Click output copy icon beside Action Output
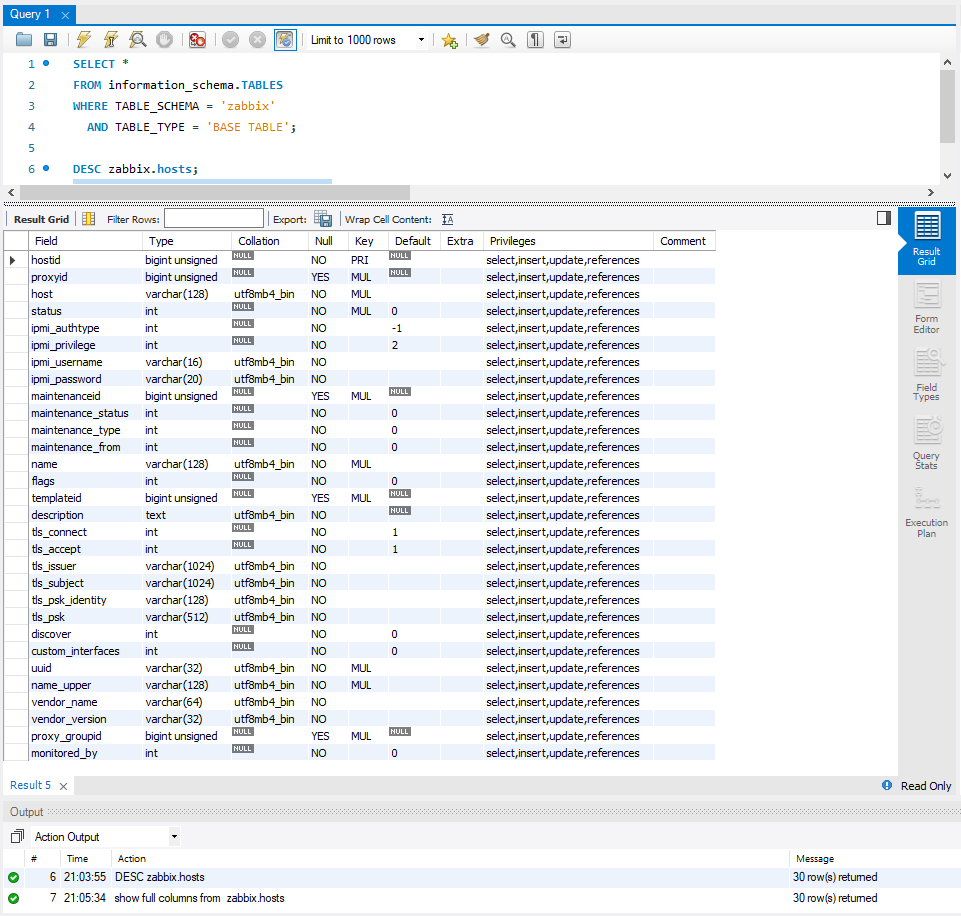This screenshot has width=961, height=916. [17, 836]
